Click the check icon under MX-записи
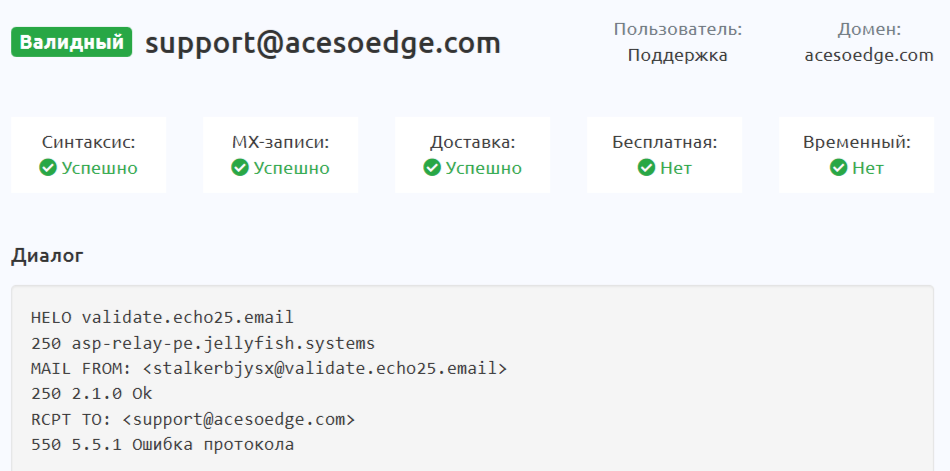 tap(239, 168)
